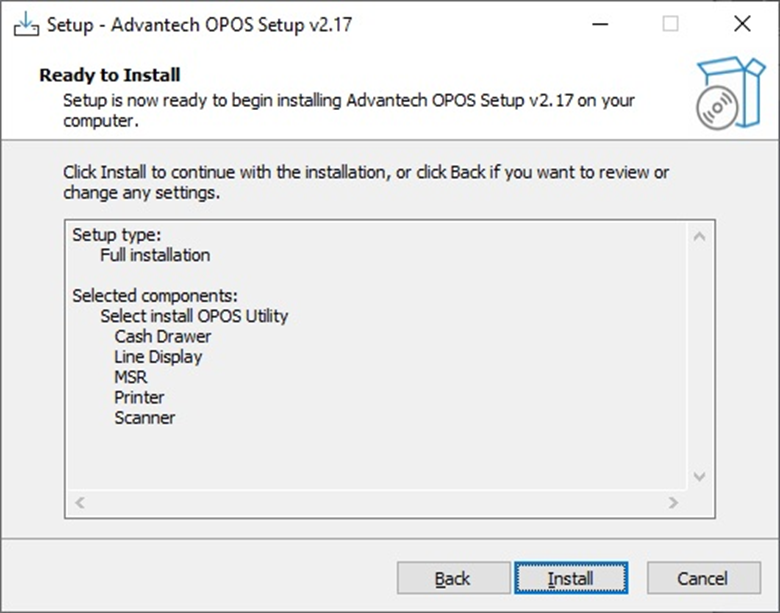Click the disabled maximize window button

point(670,24)
